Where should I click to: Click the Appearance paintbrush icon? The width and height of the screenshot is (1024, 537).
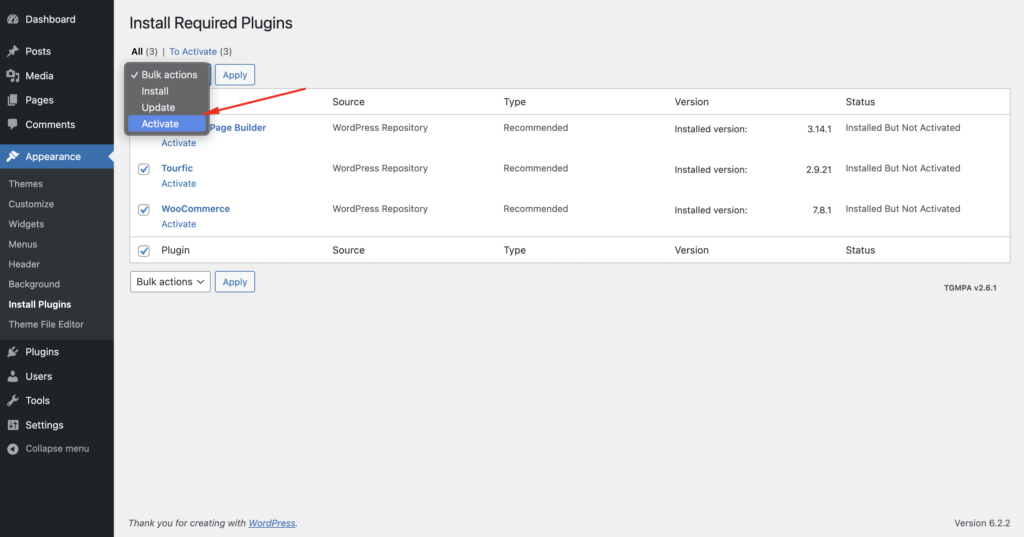(x=13, y=157)
